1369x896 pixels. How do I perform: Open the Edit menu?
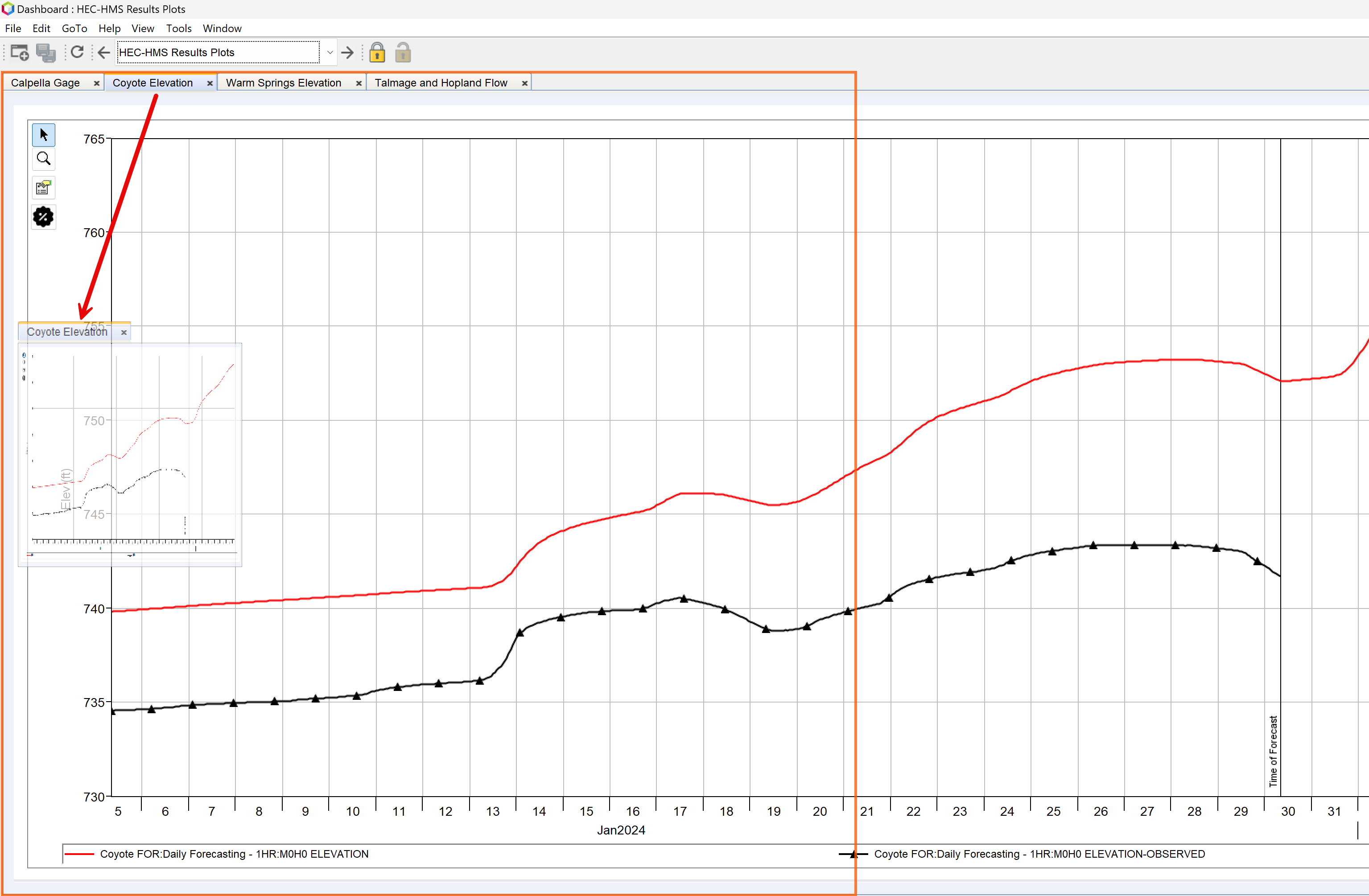click(x=41, y=28)
